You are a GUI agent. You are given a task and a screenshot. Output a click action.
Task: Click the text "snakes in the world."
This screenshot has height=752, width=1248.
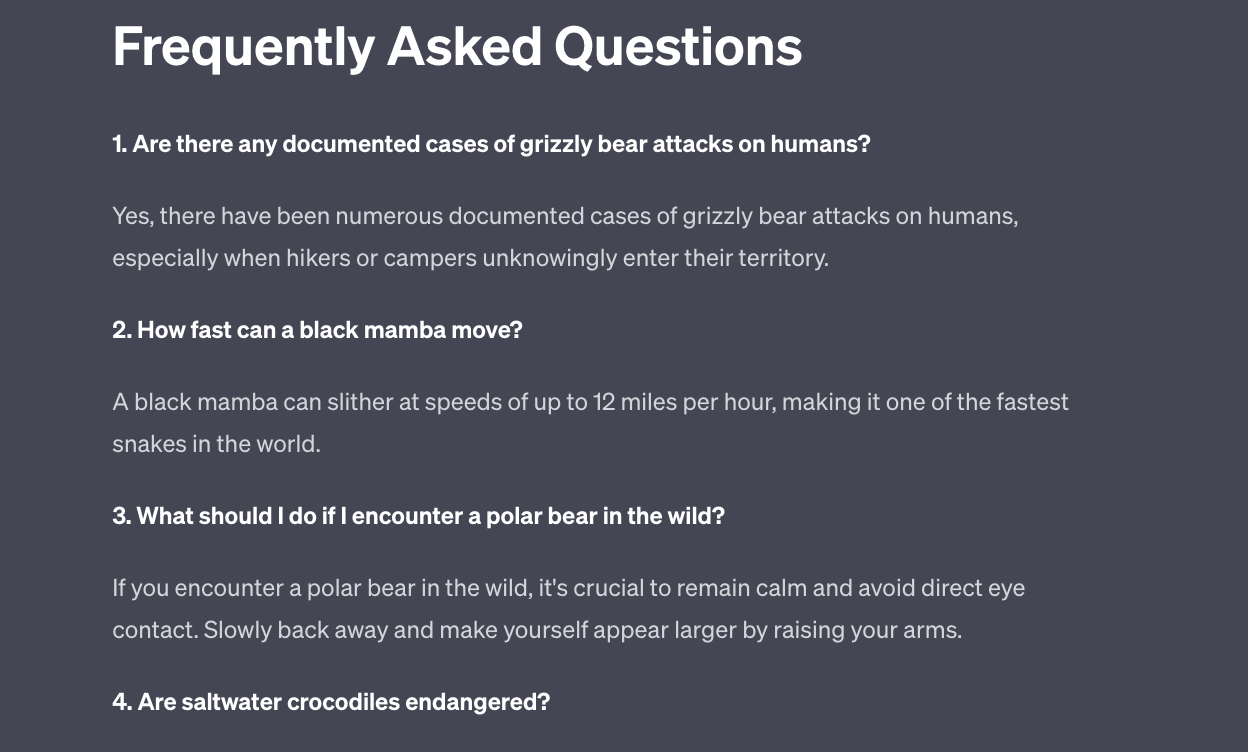[216, 444]
